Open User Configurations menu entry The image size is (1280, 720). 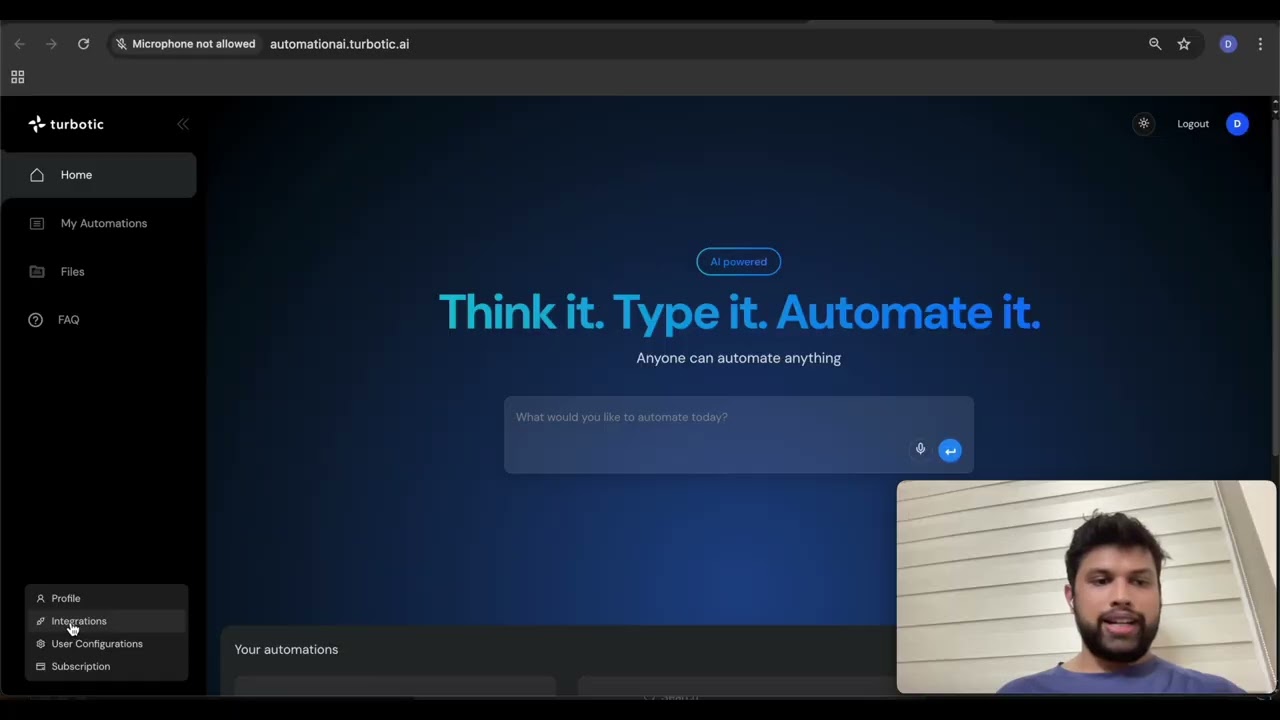pos(97,644)
